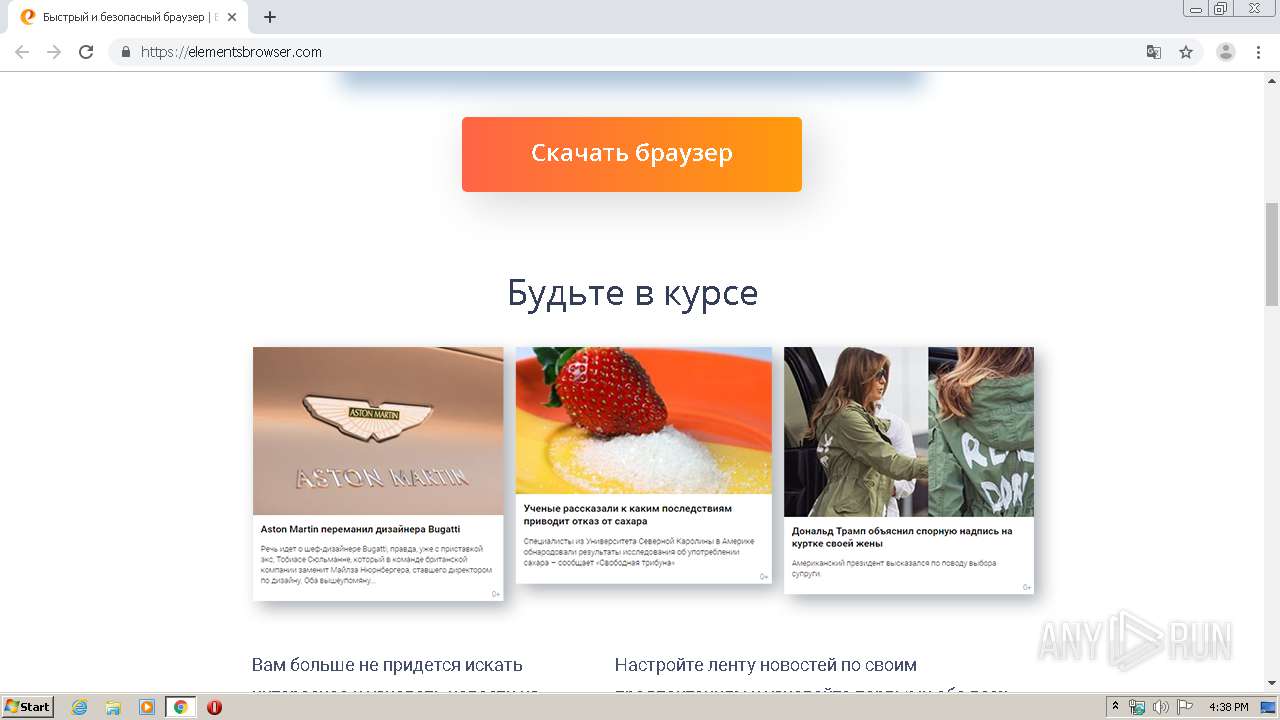Image resolution: width=1280 pixels, height=720 pixels.
Task: Click the 4:38 PM system clock
Action: [1229, 707]
